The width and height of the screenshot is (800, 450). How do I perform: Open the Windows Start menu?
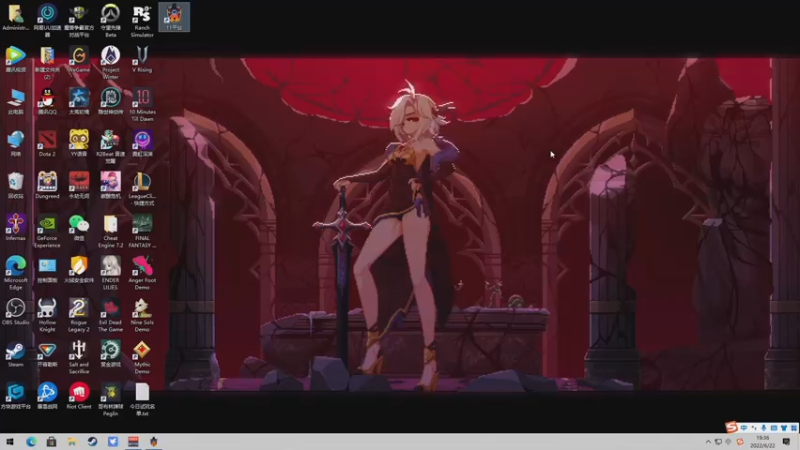10,442
